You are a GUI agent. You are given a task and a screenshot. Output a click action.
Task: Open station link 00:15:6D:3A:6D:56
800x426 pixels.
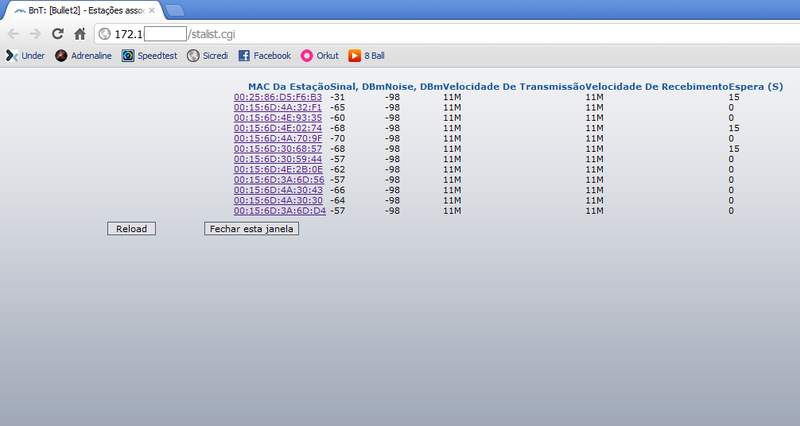(279, 180)
